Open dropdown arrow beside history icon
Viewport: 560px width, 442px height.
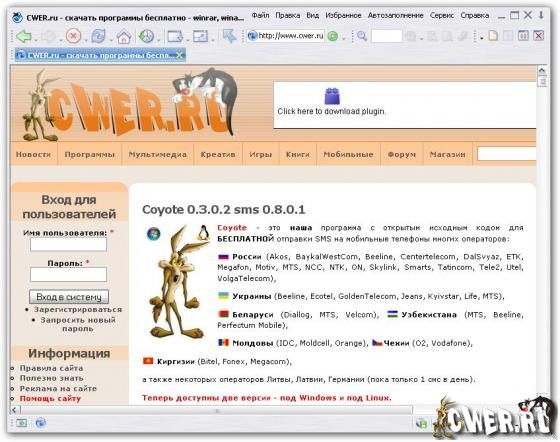point(159,39)
